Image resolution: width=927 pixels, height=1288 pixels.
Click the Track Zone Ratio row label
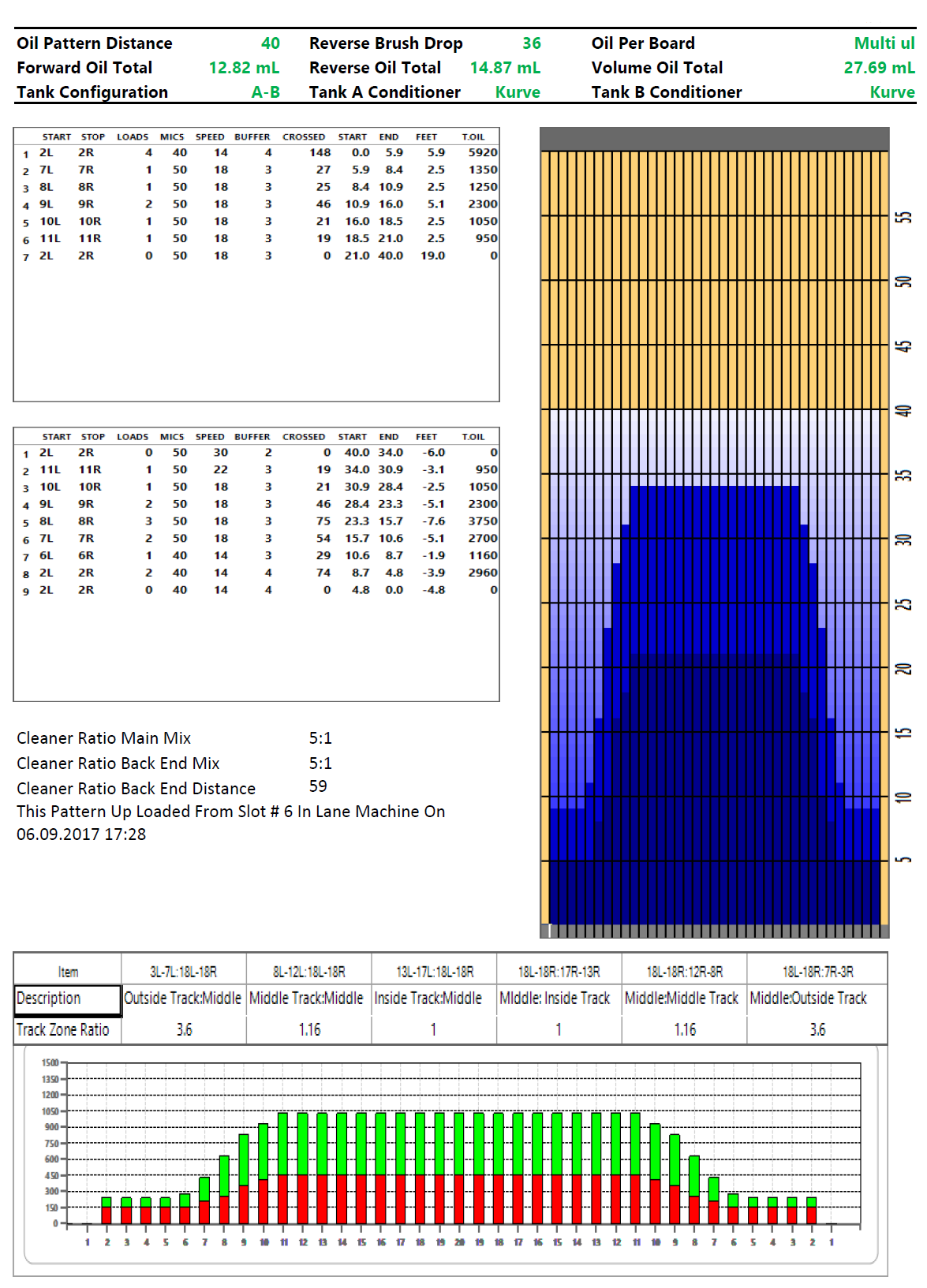[63, 1030]
